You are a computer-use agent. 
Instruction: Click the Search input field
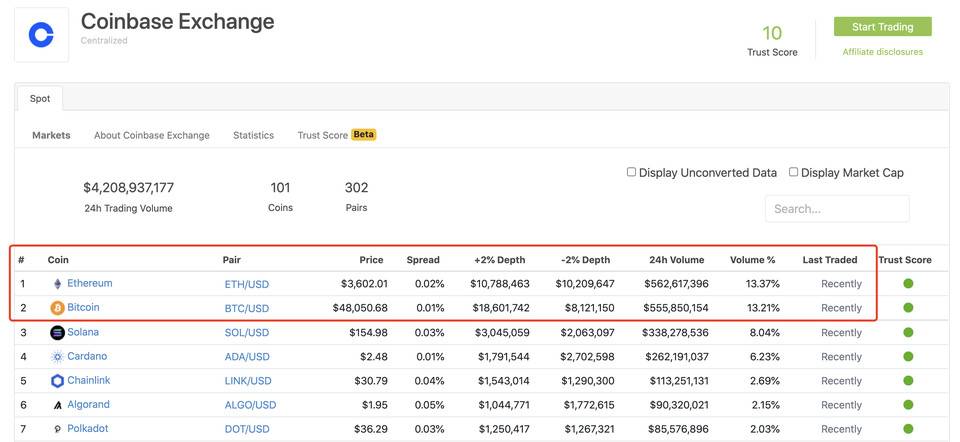pos(837,209)
